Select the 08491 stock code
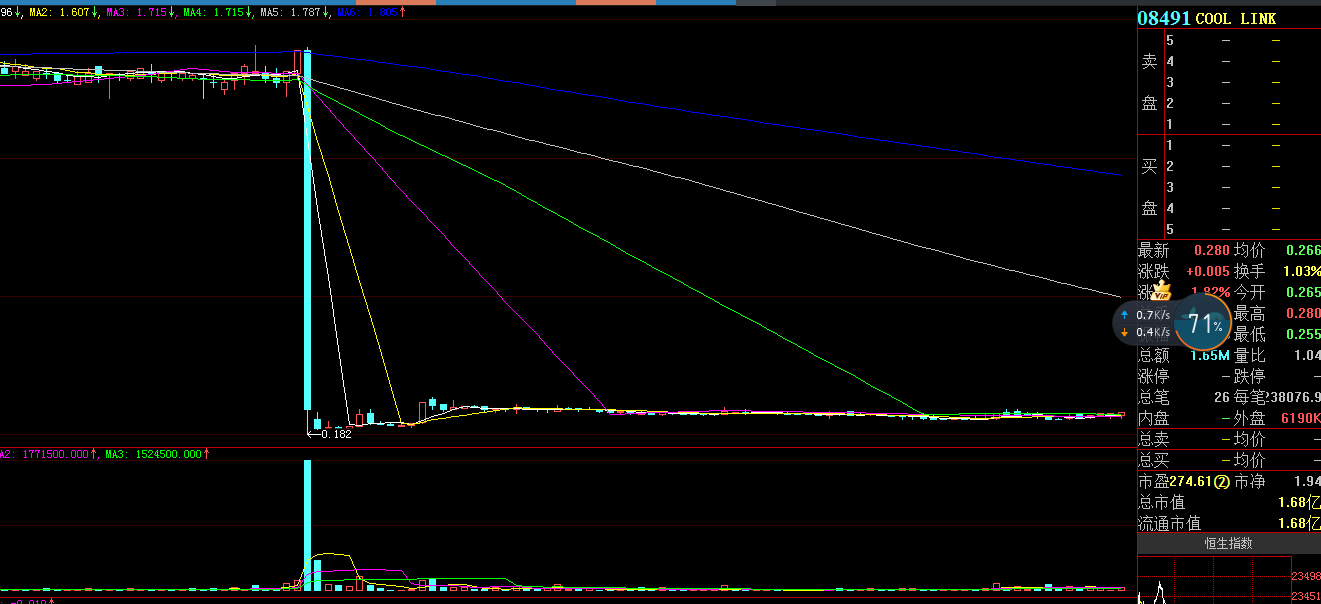This screenshot has height=604, width=1321. [1163, 19]
